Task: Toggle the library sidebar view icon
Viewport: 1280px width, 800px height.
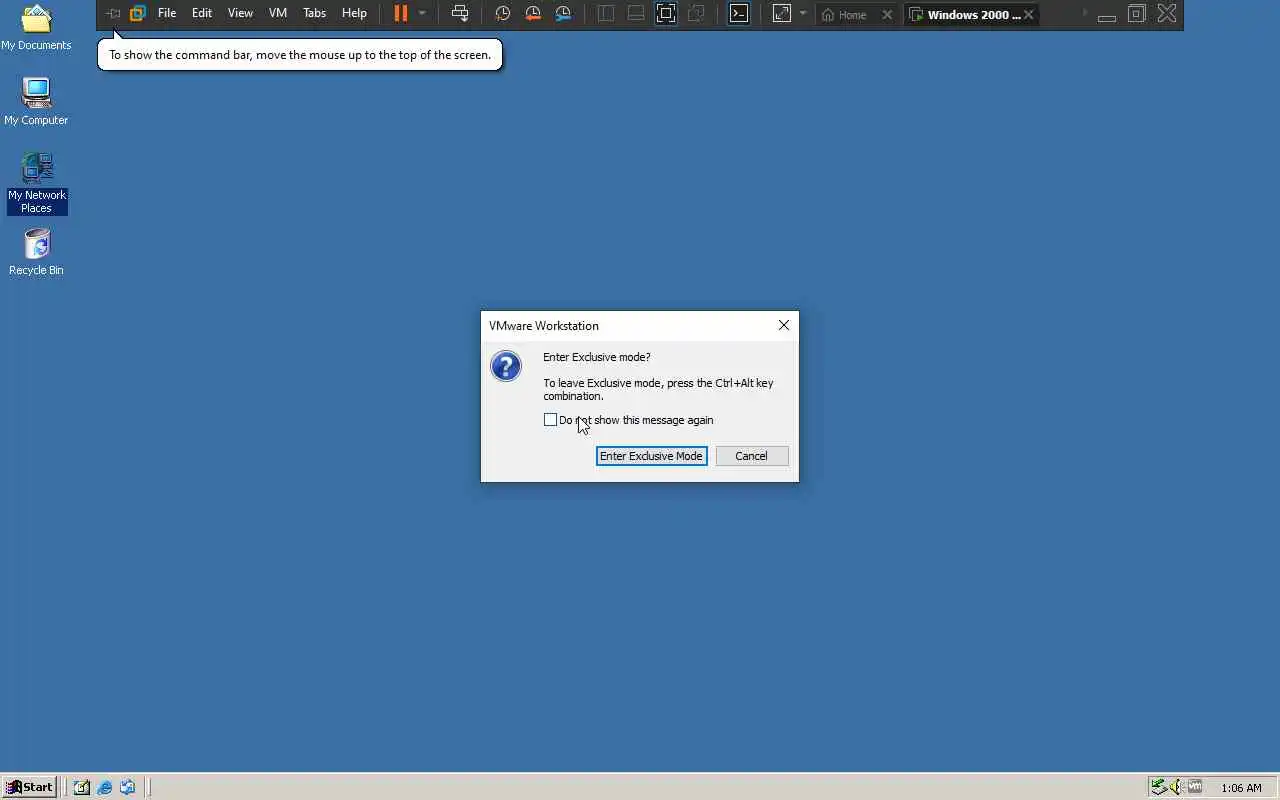Action: click(x=606, y=14)
